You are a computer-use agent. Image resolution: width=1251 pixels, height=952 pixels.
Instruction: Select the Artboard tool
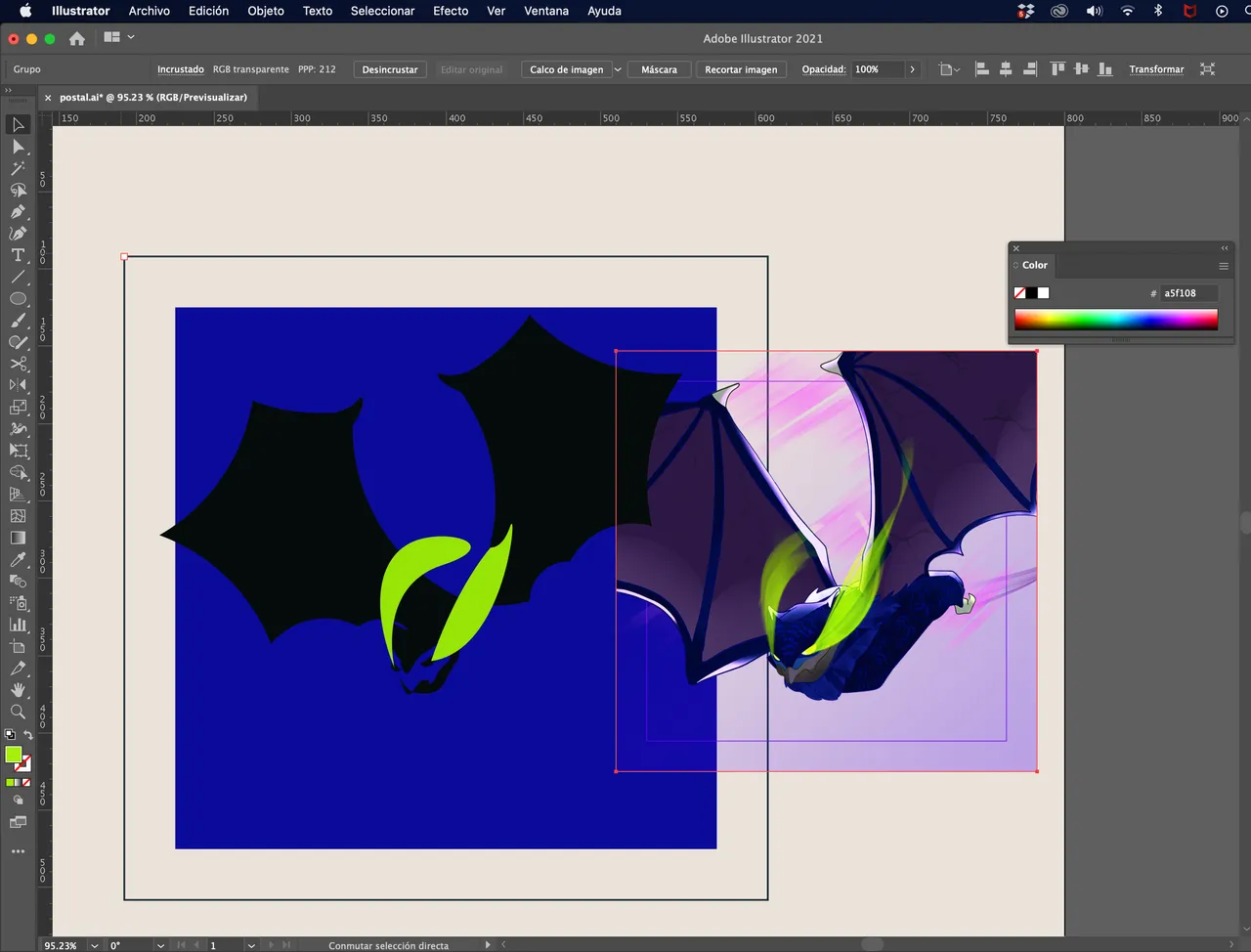18,646
